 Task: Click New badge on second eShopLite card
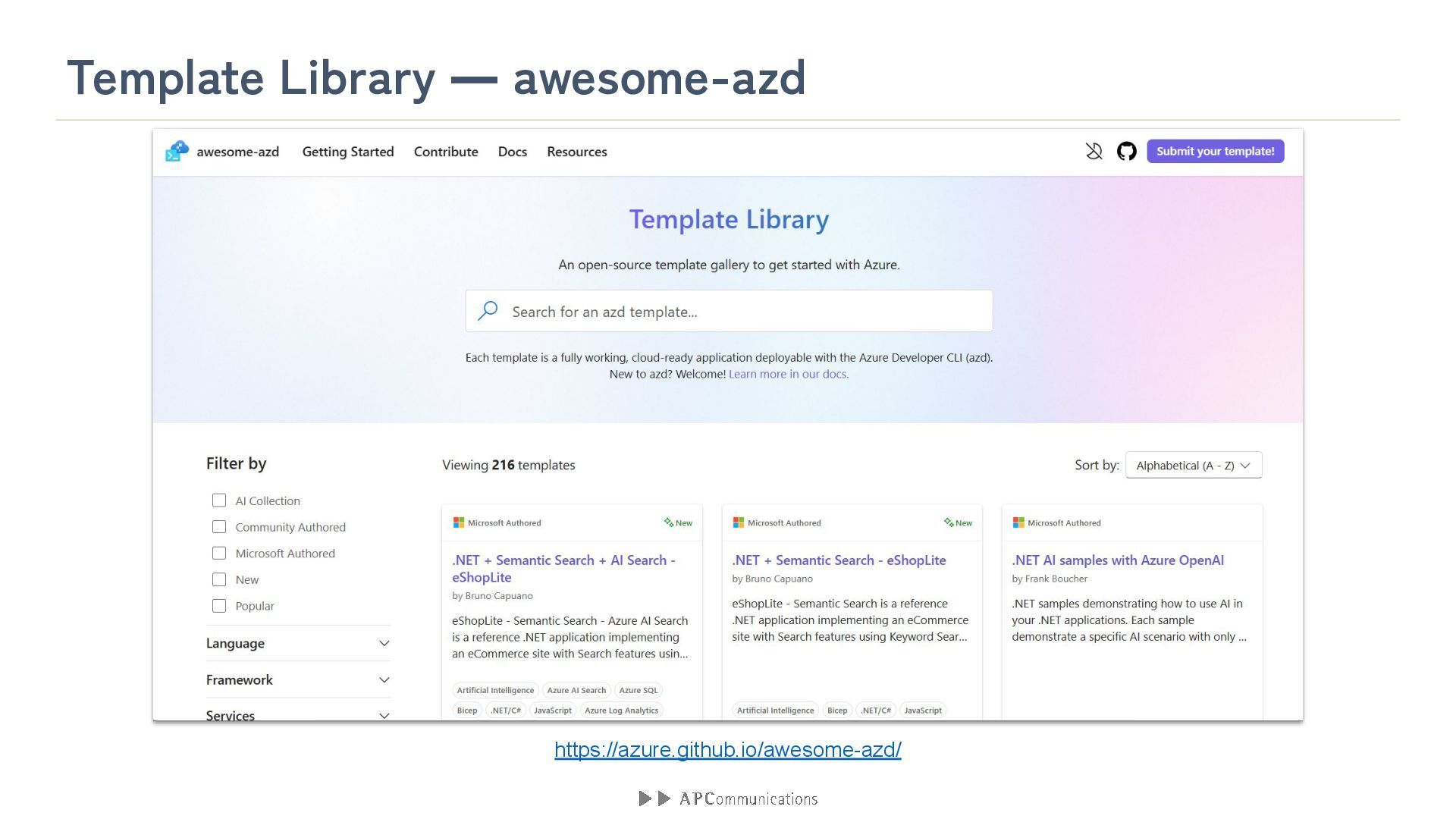[958, 522]
